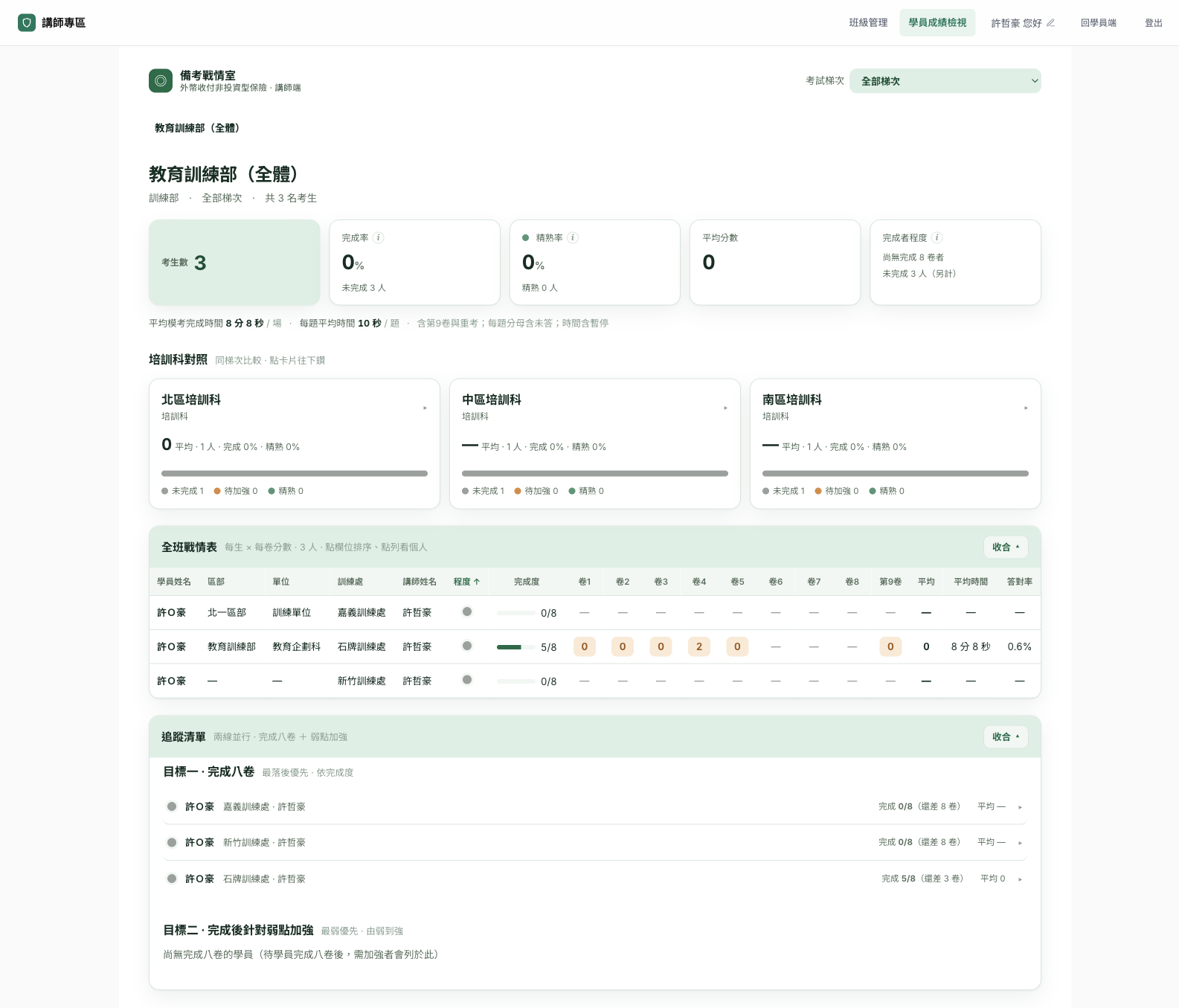Screen dimensions: 1179x1008
Task: Click the 5/8 completion progress bar
Action: (515, 647)
